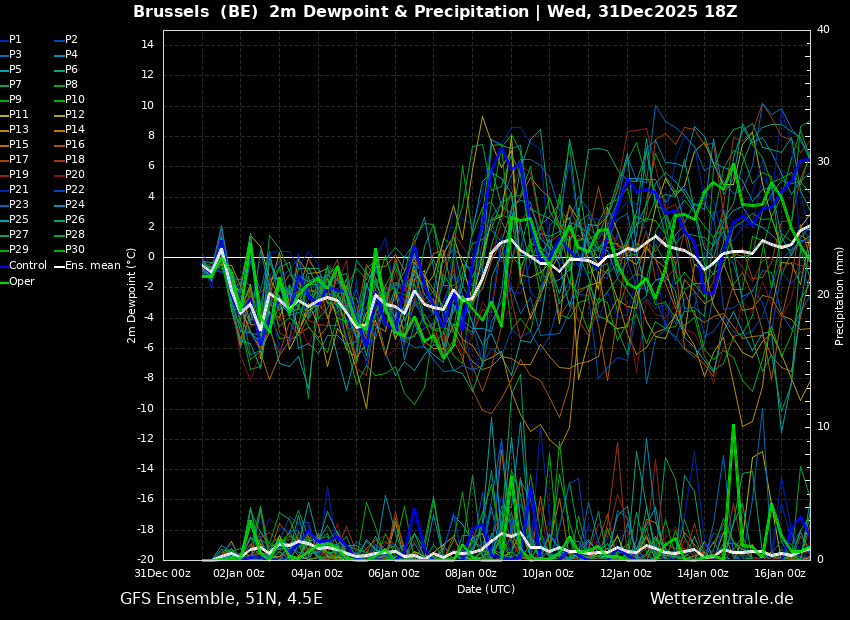850x620 pixels.
Task: Pick the P17 legend label
Action: click(18, 159)
